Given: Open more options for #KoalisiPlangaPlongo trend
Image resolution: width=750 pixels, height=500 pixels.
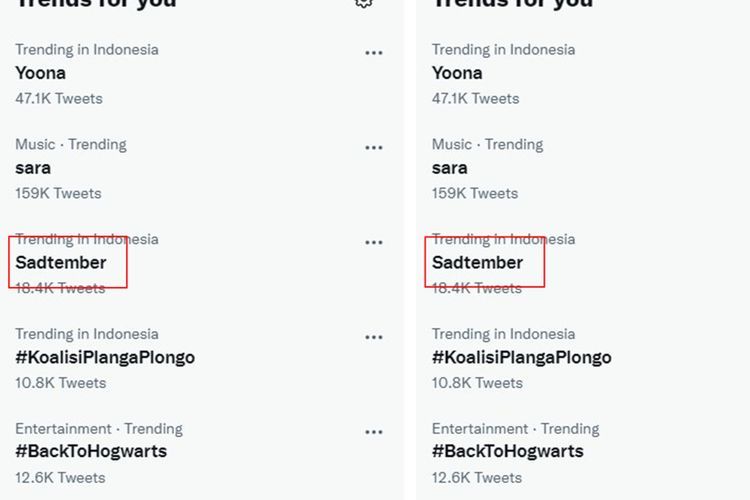Looking at the screenshot, I should pyautogui.click(x=374, y=337).
